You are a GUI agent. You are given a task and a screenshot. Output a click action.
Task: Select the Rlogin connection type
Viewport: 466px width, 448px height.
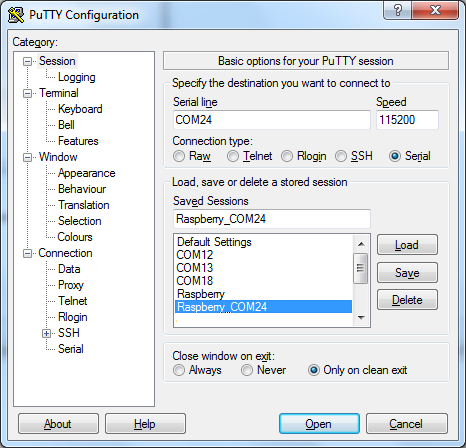(287, 156)
